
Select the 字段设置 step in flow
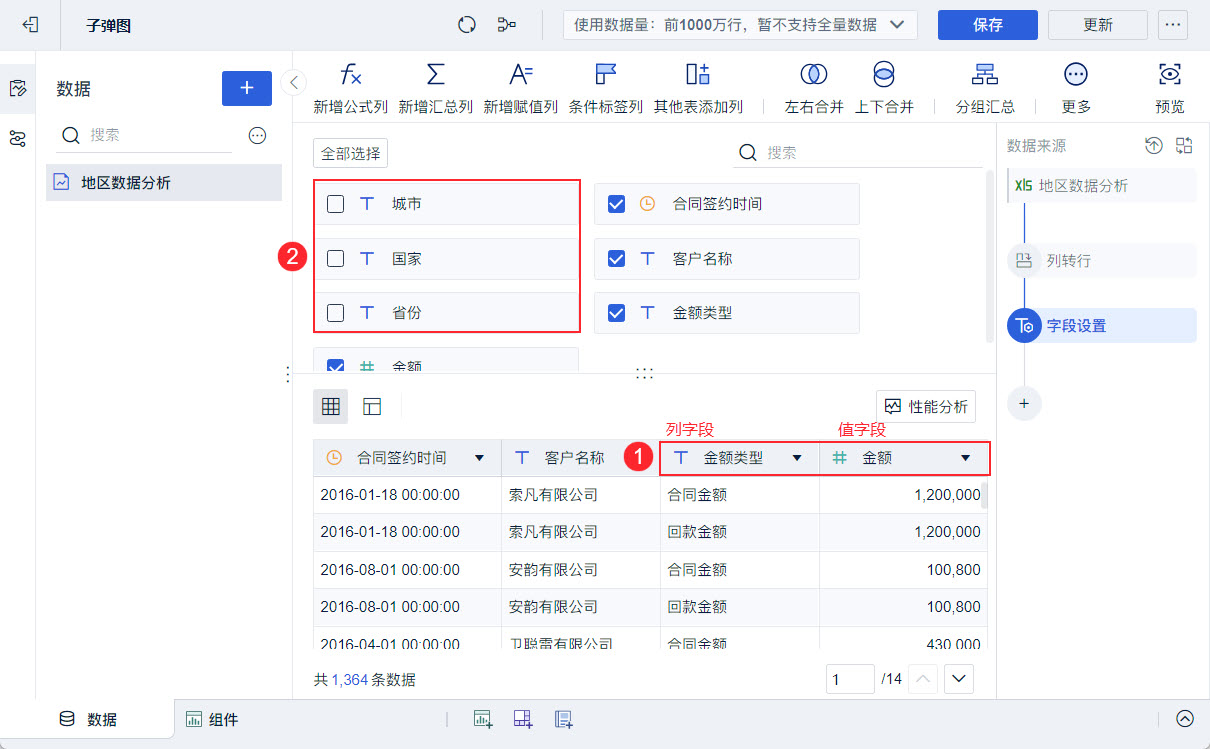(1102, 326)
